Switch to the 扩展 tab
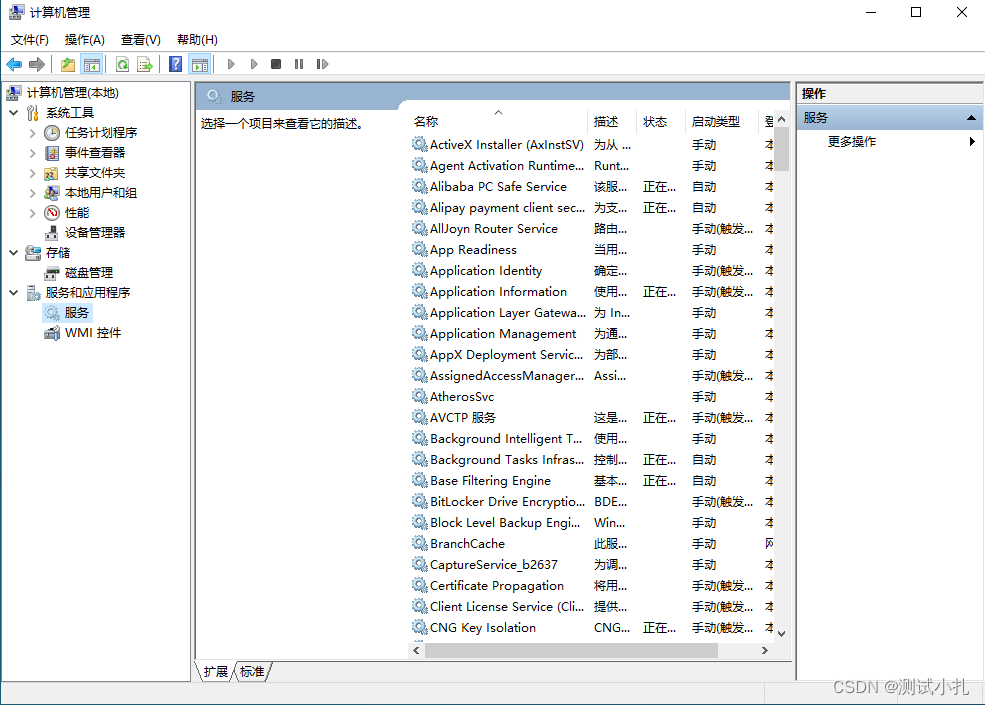The height and width of the screenshot is (705, 985). point(215,672)
